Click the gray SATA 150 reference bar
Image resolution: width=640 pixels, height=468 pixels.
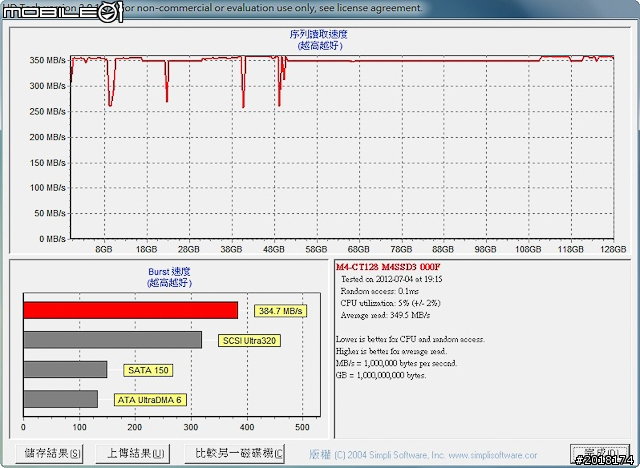[x=65, y=370]
